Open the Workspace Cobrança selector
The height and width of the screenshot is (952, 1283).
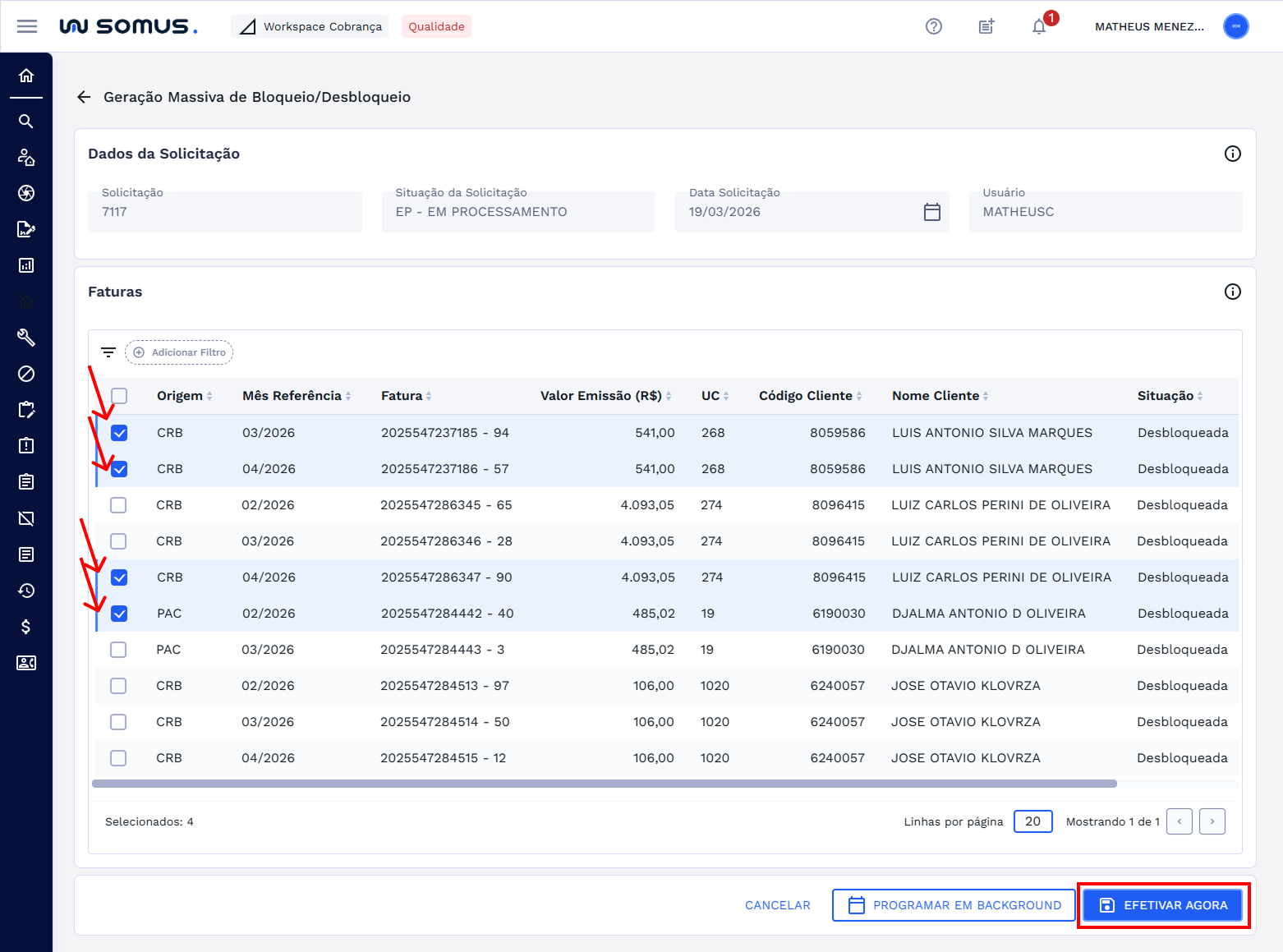tap(310, 26)
